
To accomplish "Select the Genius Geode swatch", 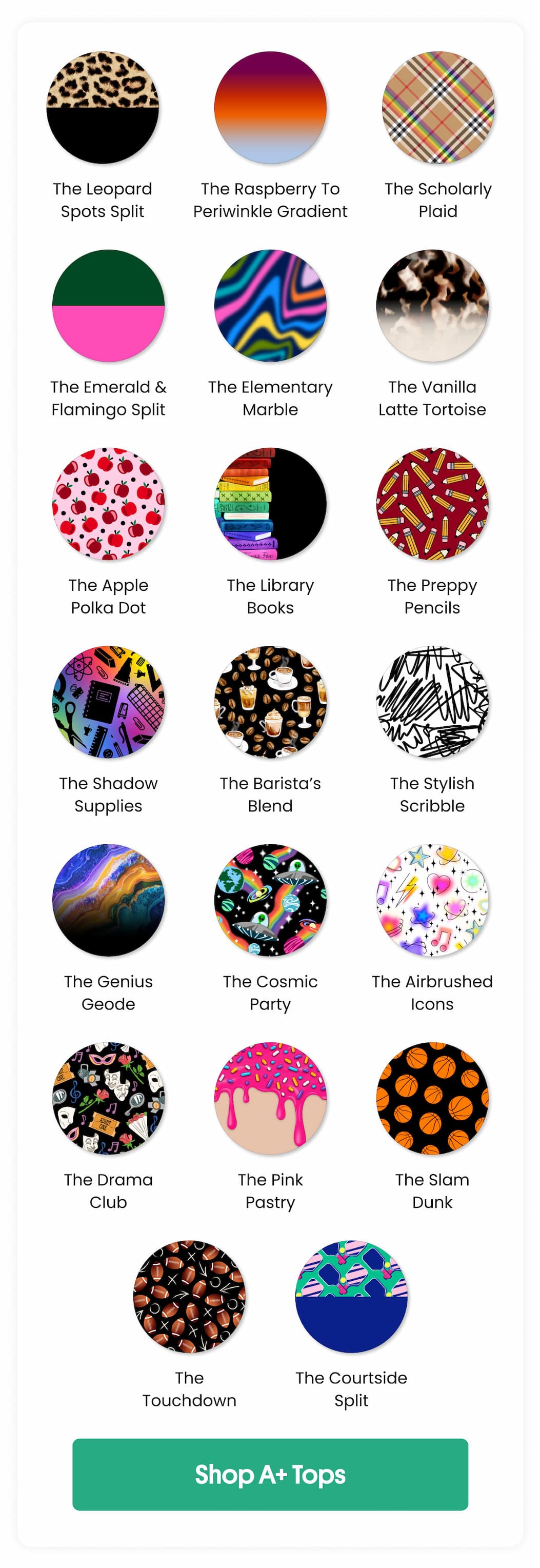I will click(x=108, y=900).
